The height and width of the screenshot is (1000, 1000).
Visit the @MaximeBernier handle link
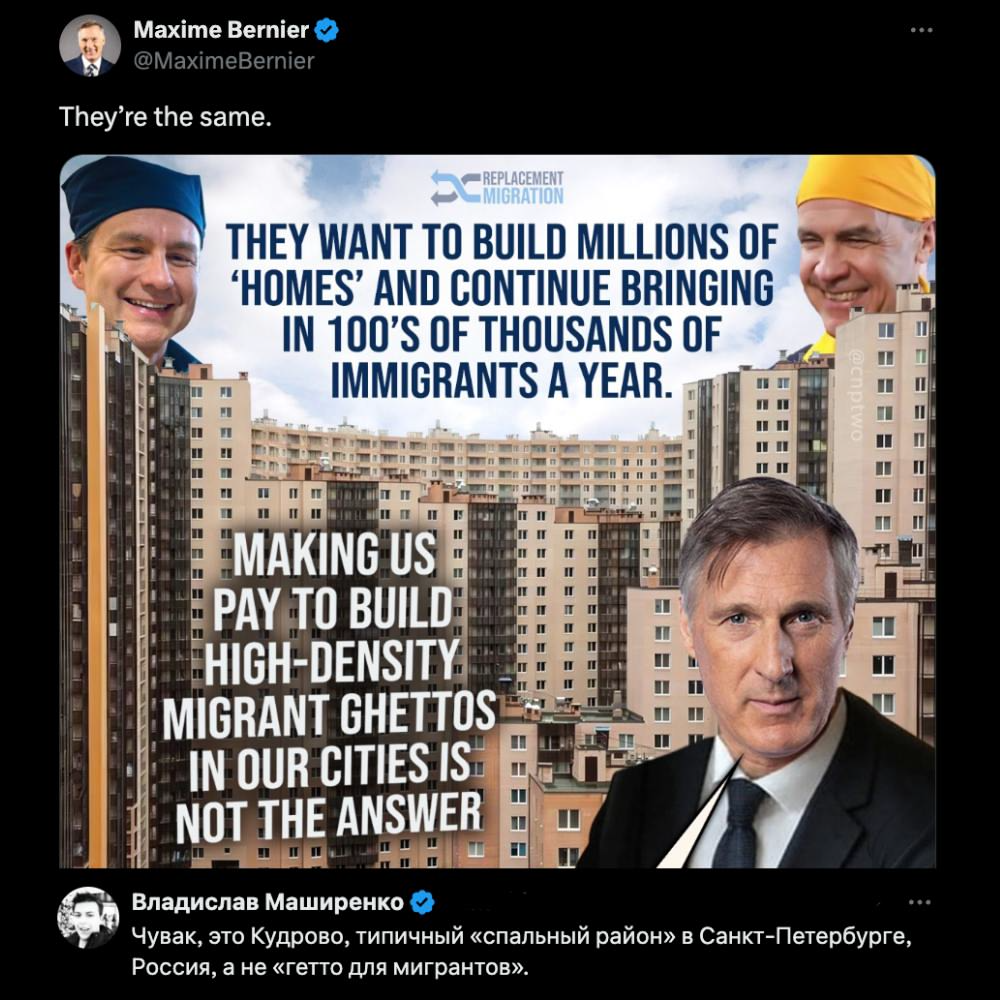pos(224,61)
